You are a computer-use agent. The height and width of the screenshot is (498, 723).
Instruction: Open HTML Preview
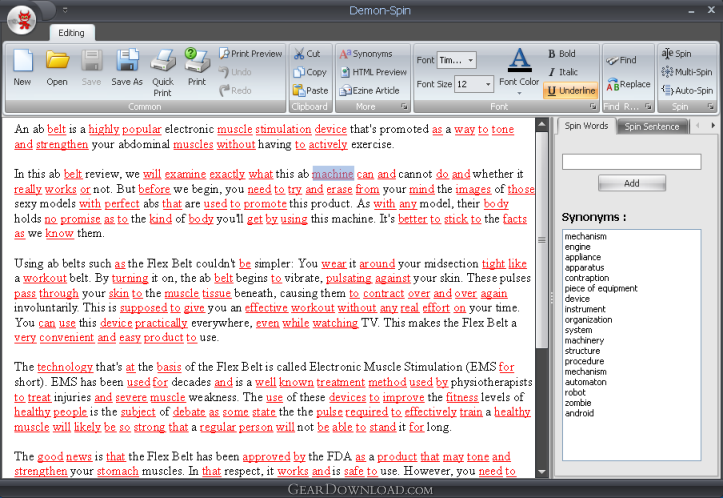373,72
